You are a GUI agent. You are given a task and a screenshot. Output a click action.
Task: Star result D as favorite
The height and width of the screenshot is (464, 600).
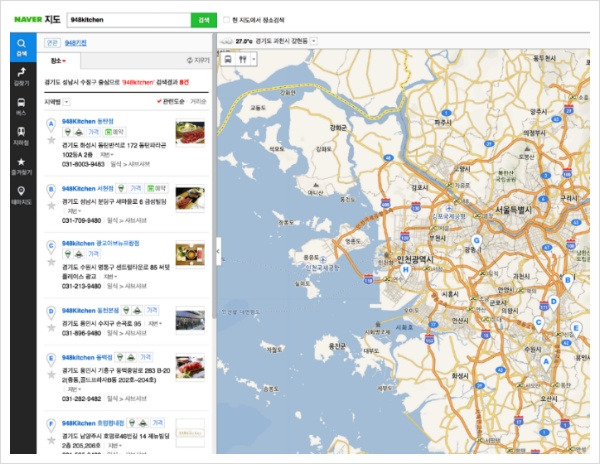click(x=51, y=327)
